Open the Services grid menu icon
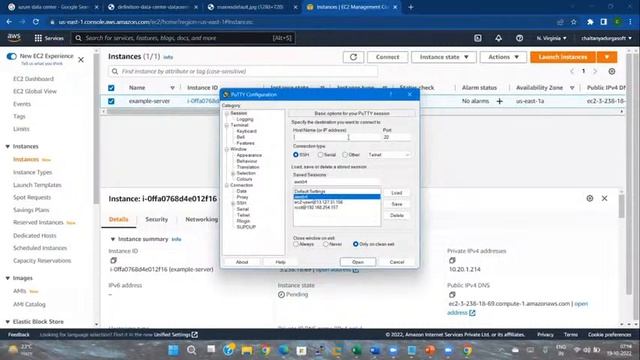 click(x=38, y=38)
